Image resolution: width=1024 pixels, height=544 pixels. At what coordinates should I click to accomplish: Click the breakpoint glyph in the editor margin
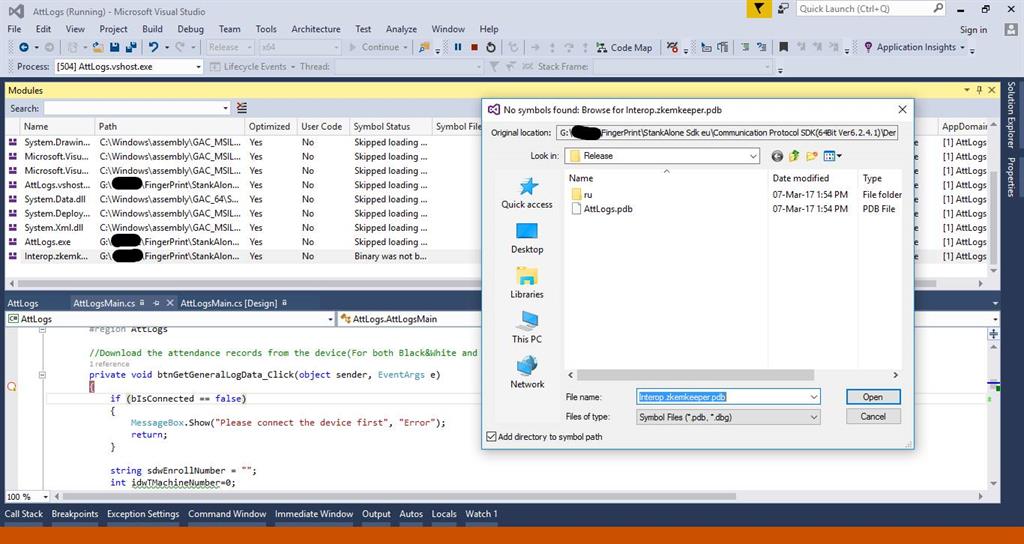11,387
